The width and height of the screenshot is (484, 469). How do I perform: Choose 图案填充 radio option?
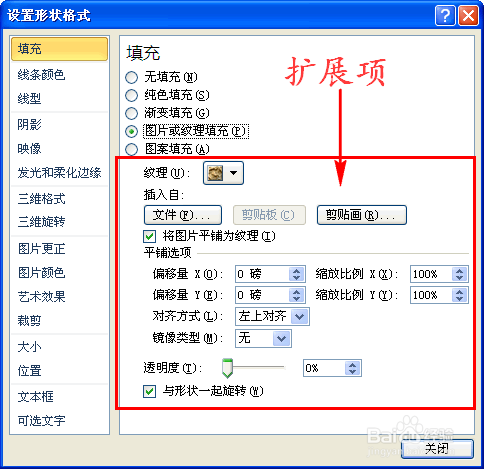[x=131, y=149]
